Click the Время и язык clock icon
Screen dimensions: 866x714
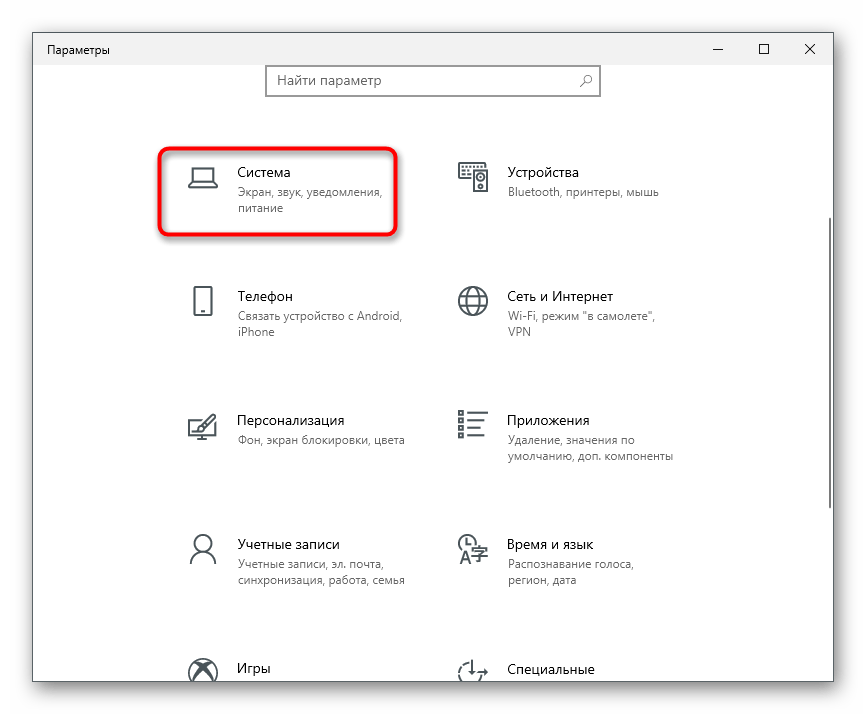coord(473,549)
